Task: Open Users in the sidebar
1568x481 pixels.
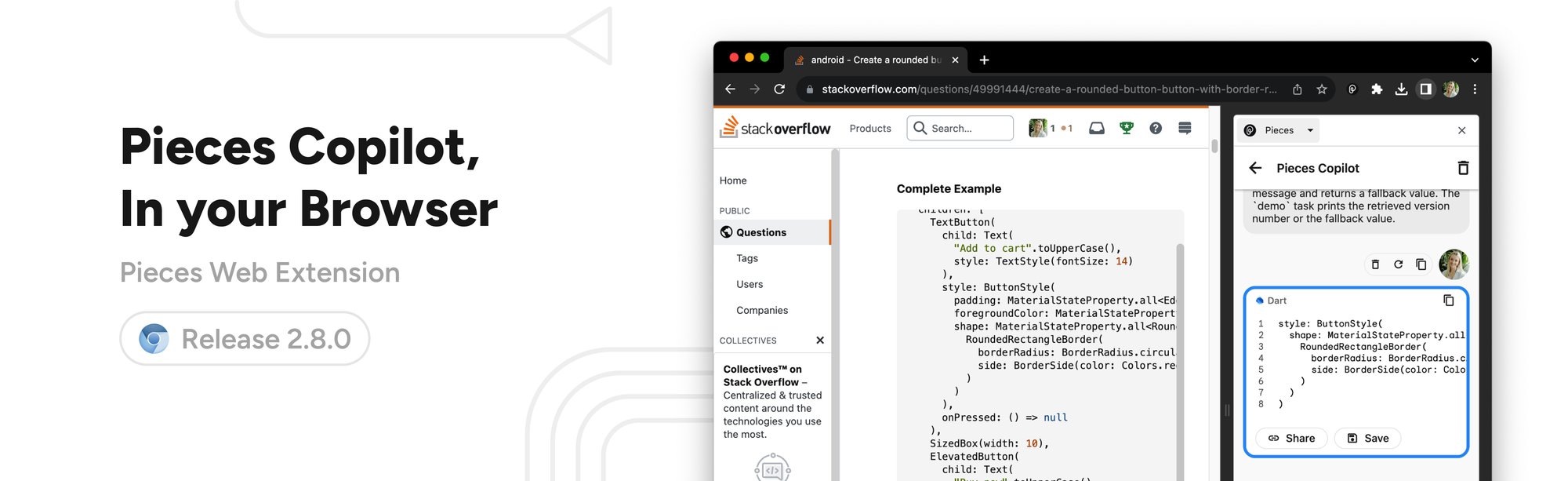Action: 750,284
